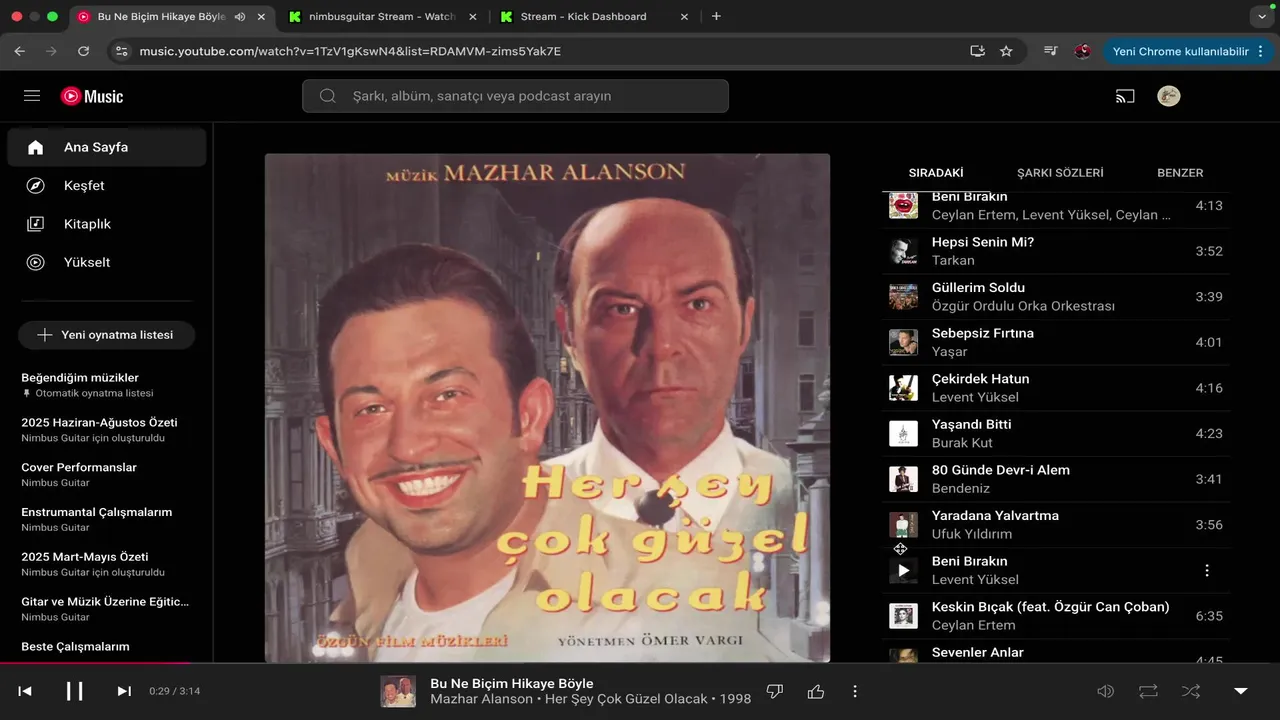Image resolution: width=1280 pixels, height=720 pixels.
Task: Open Gitar ve Müzik Üzerine playlist
Action: 106,609
